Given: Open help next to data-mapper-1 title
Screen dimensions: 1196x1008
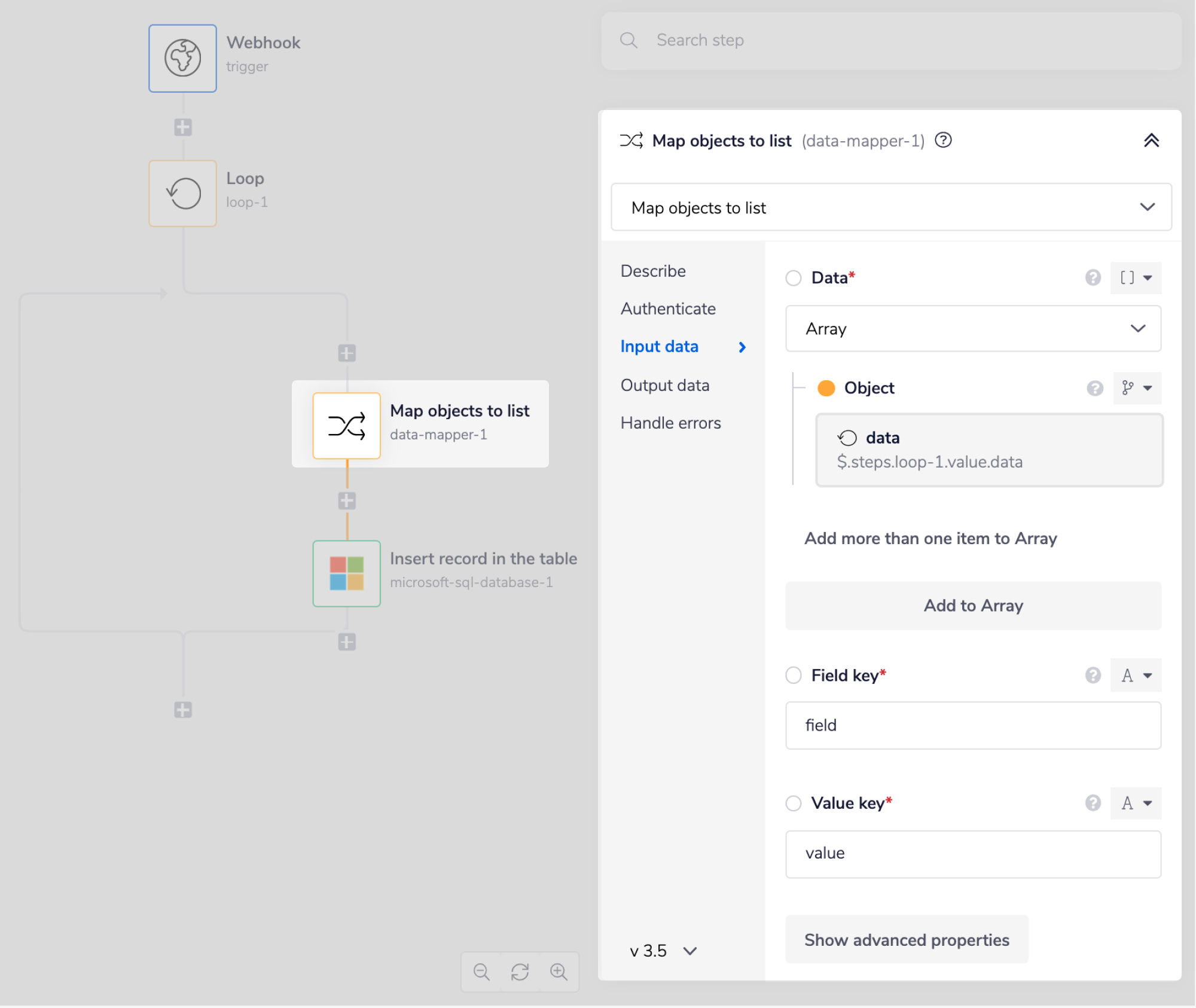Looking at the screenshot, I should click(943, 140).
